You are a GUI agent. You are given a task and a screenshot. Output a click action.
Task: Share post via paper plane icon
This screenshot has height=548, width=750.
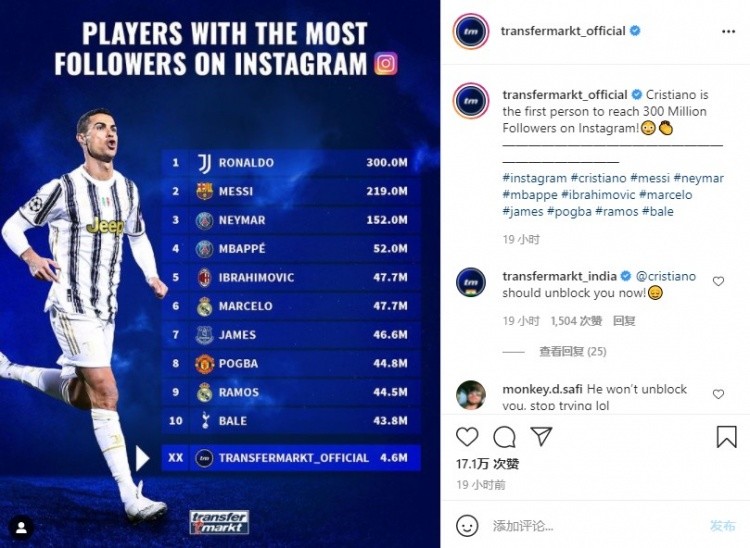pyautogui.click(x=541, y=437)
